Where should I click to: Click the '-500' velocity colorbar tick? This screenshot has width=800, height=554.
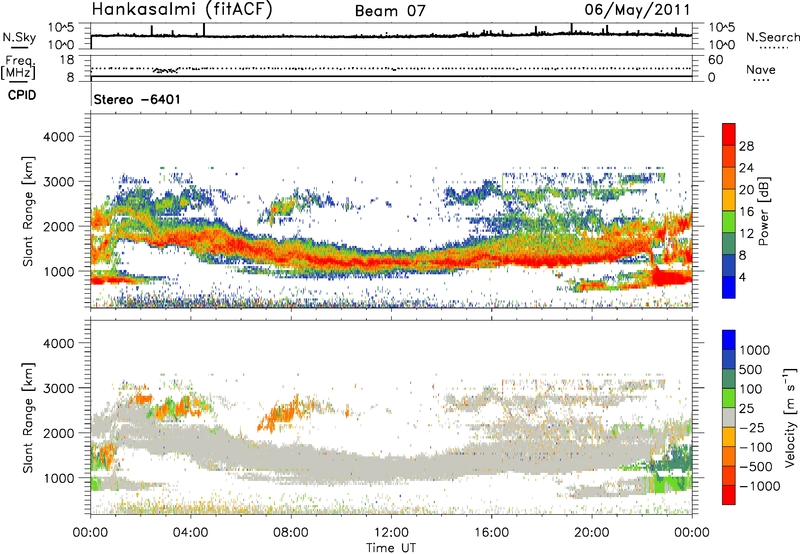coord(755,466)
